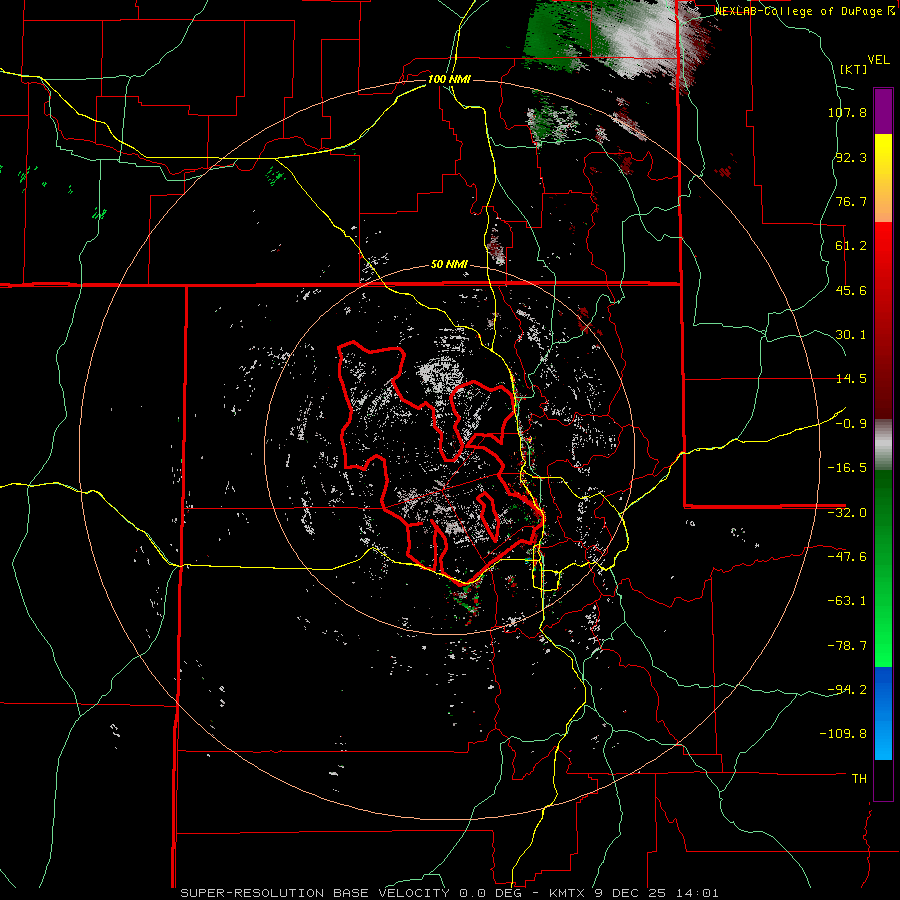Select the 61.2 scale value
This screenshot has height=900, width=900.
click(851, 246)
